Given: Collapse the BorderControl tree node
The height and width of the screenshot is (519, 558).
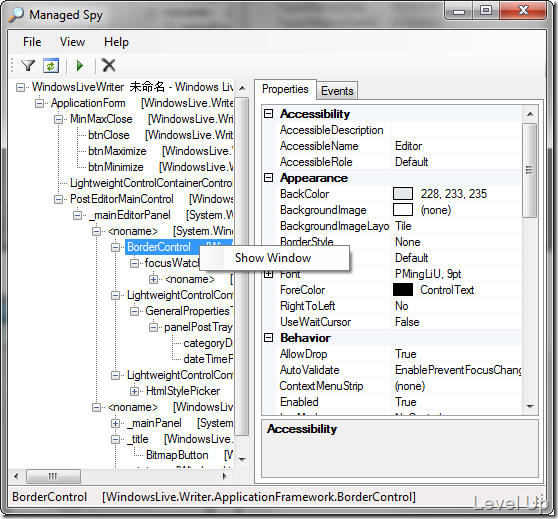Looking at the screenshot, I should [115, 247].
